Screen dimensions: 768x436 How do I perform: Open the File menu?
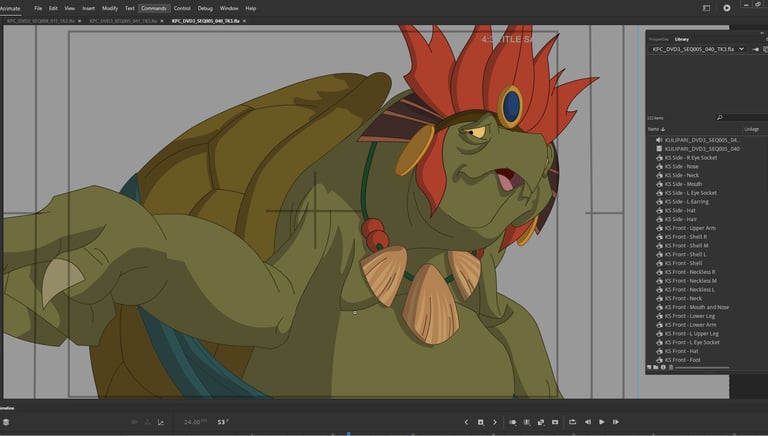(38, 8)
